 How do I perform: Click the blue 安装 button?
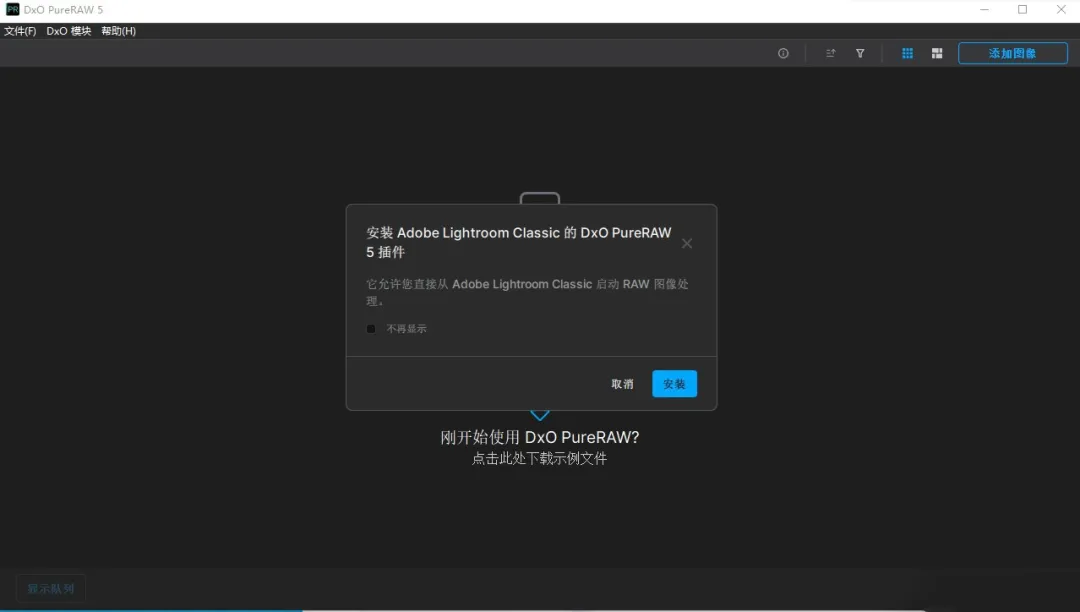[674, 384]
